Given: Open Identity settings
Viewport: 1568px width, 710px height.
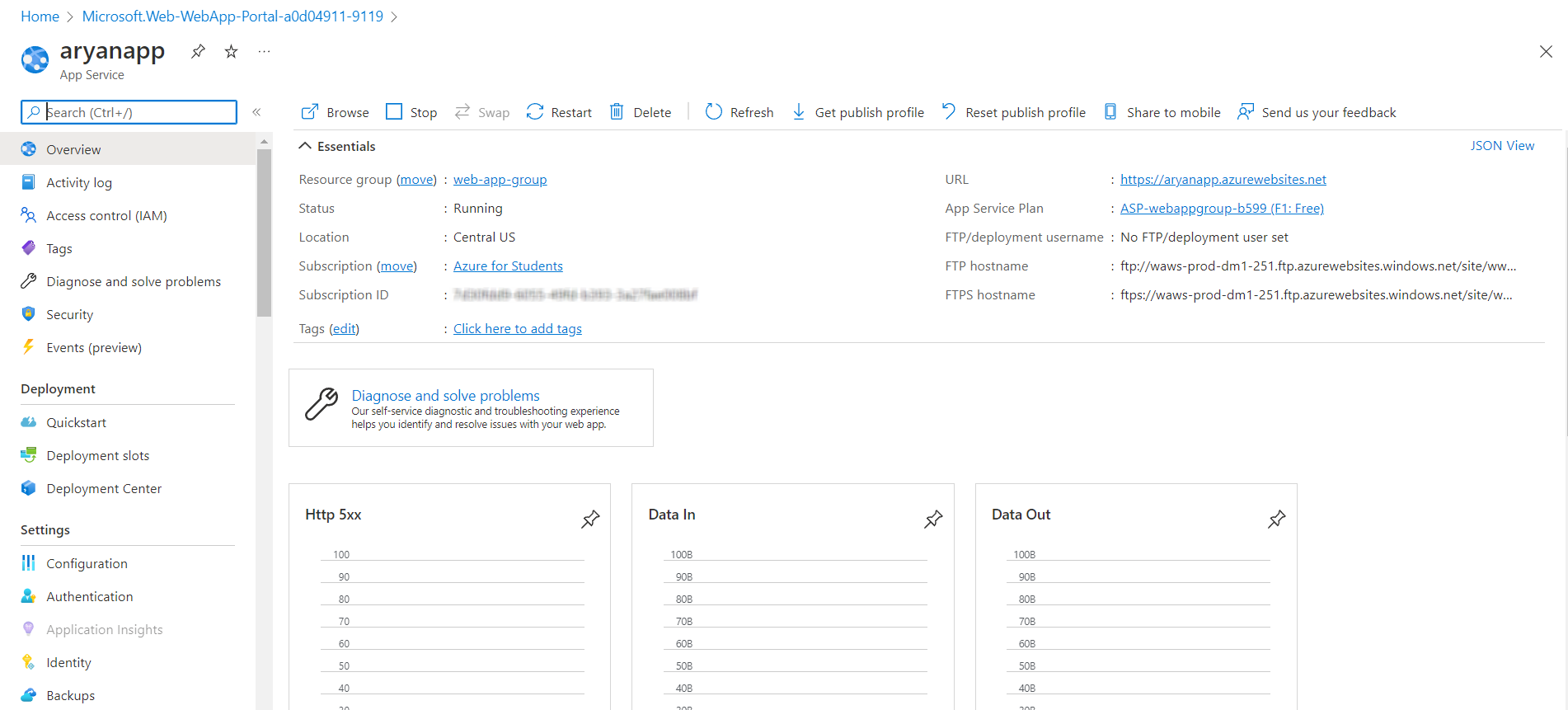Looking at the screenshot, I should point(128,662).
